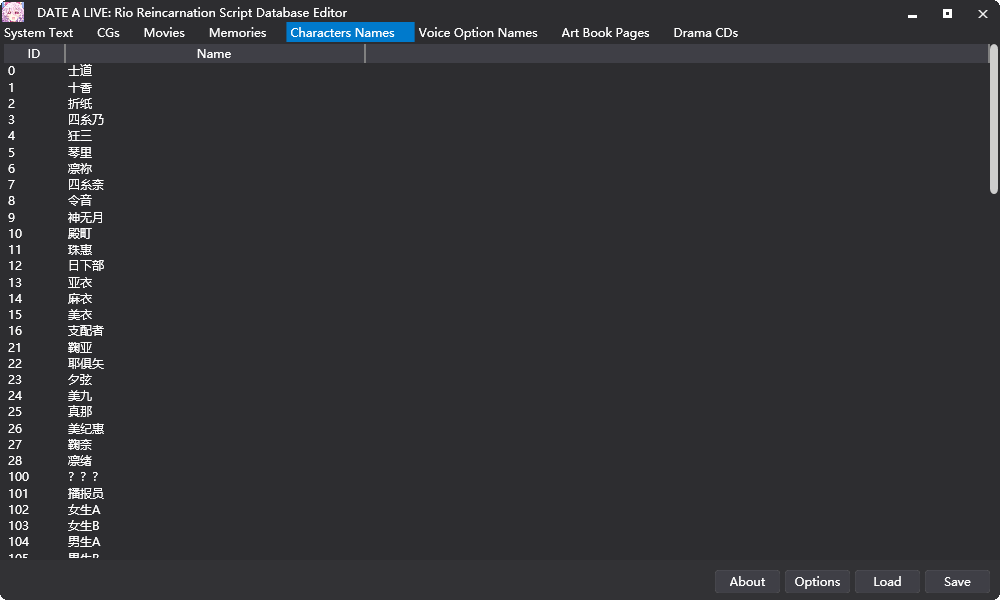Click ID cell 21
This screenshot has height=600, width=1000.
point(15,348)
